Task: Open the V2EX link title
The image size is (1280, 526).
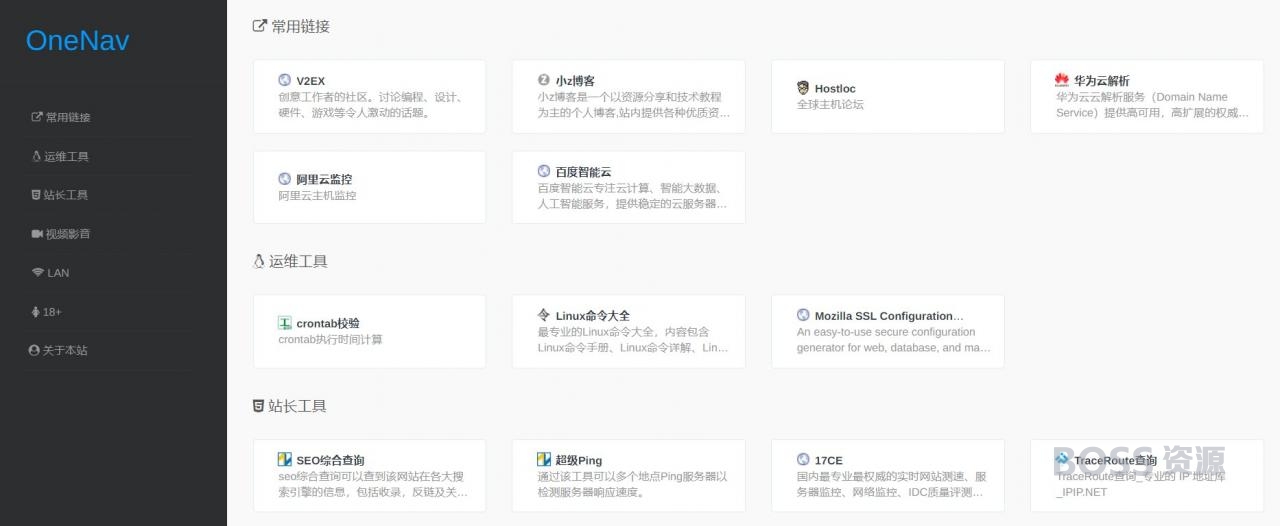Action: (311, 81)
